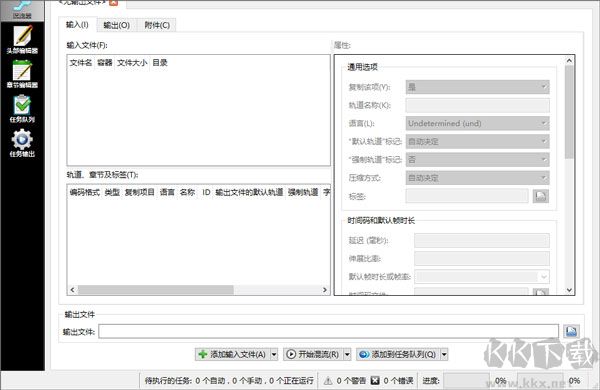Click the 待执行的任务 status text
Viewport: 600px width, 390px height.
pos(229,381)
